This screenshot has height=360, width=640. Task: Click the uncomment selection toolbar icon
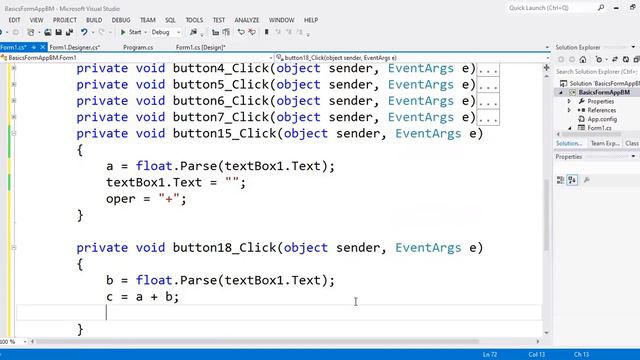(252, 32)
